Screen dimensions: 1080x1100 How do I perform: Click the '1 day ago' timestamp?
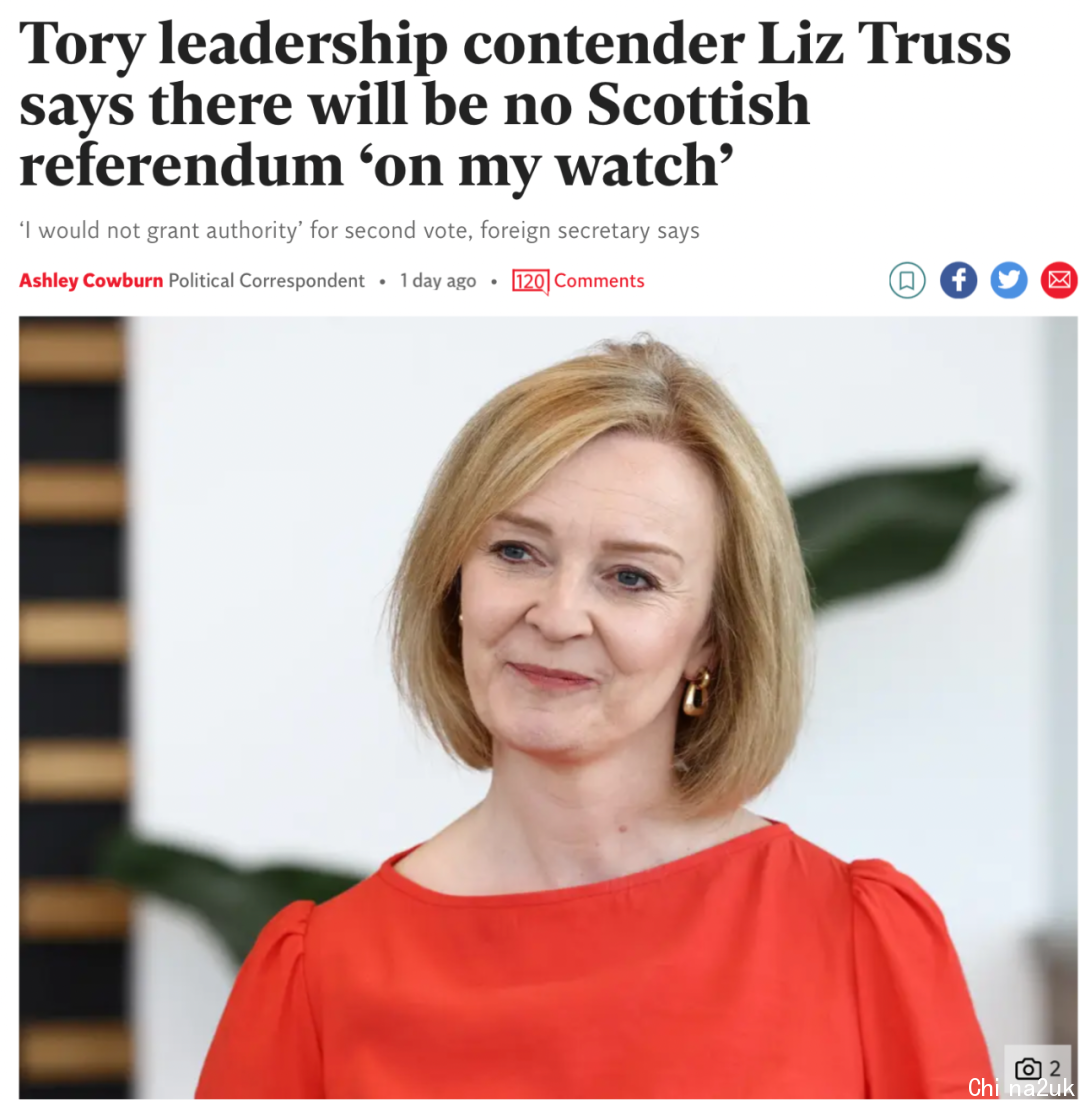pyautogui.click(x=438, y=281)
